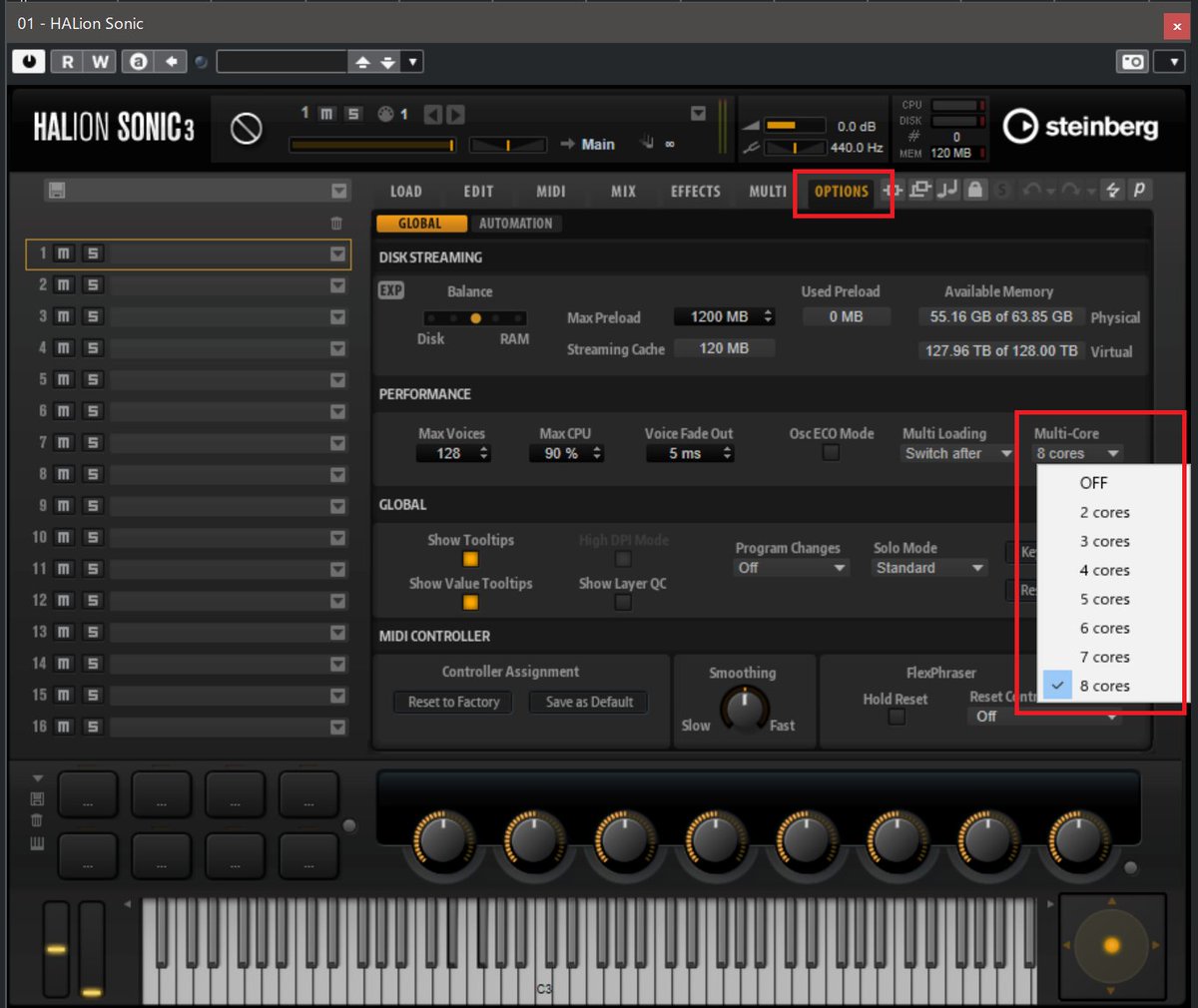Click the EXP icon in Disk Streaming
Screen dimensions: 1198x1008
[390, 290]
